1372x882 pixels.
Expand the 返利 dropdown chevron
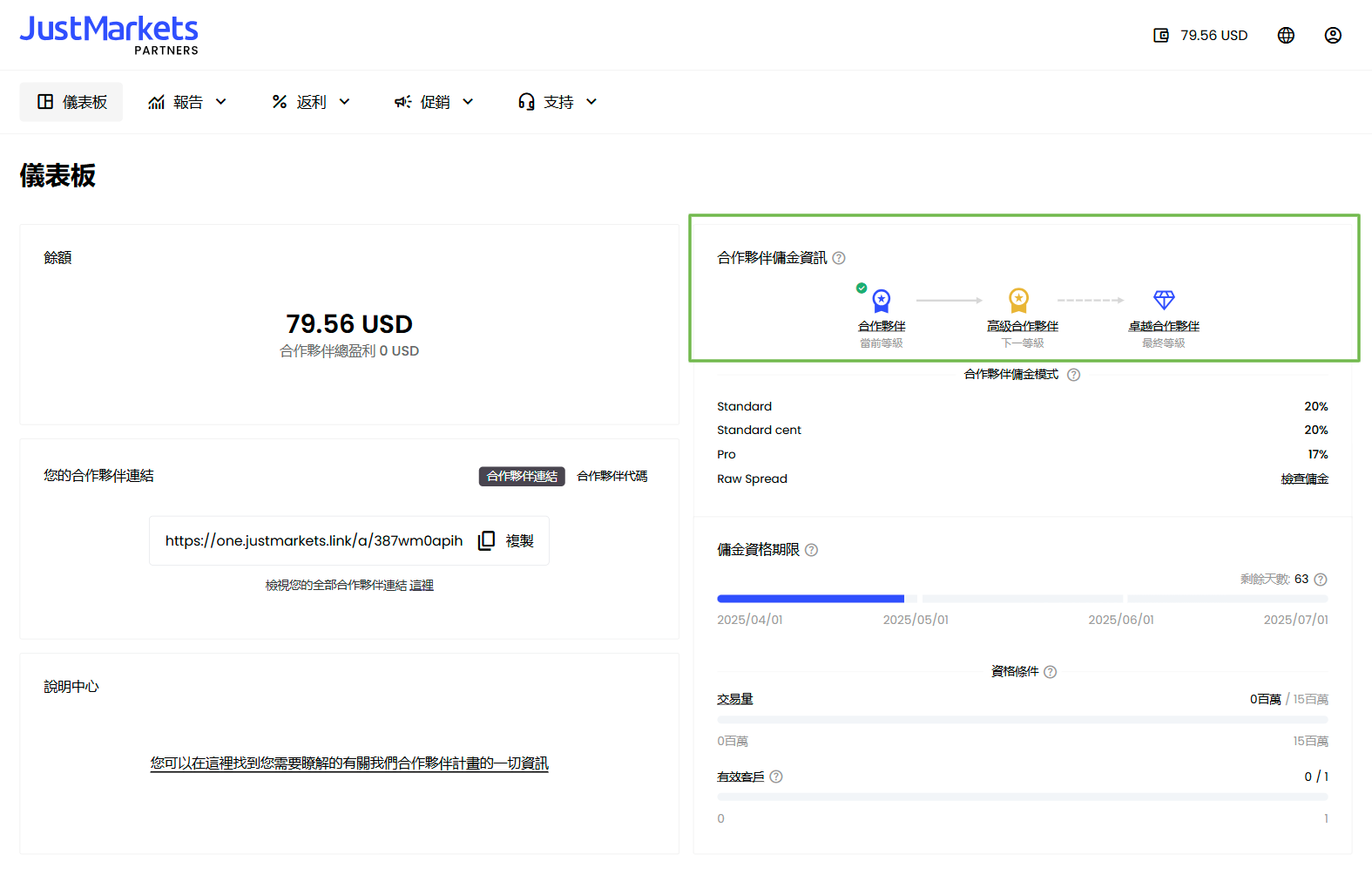(x=345, y=102)
